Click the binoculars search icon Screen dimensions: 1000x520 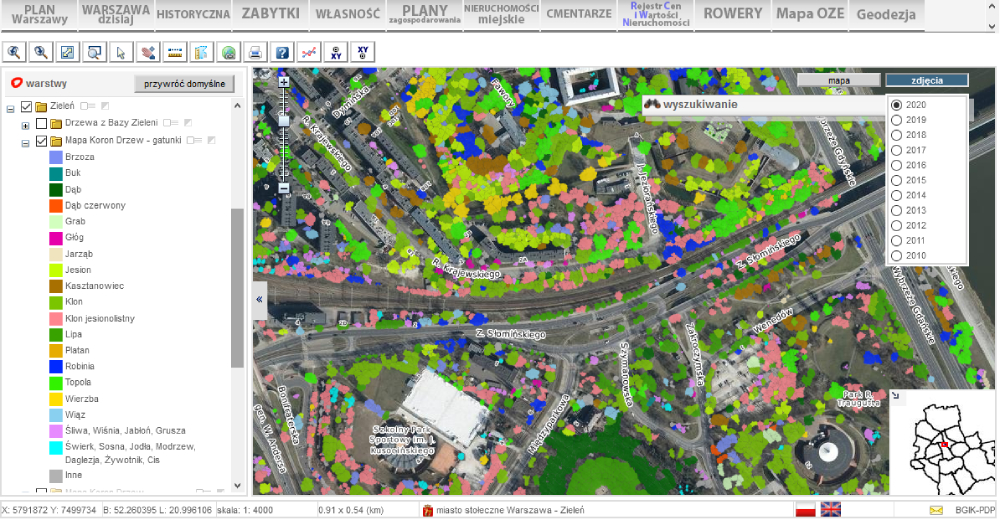click(652, 104)
